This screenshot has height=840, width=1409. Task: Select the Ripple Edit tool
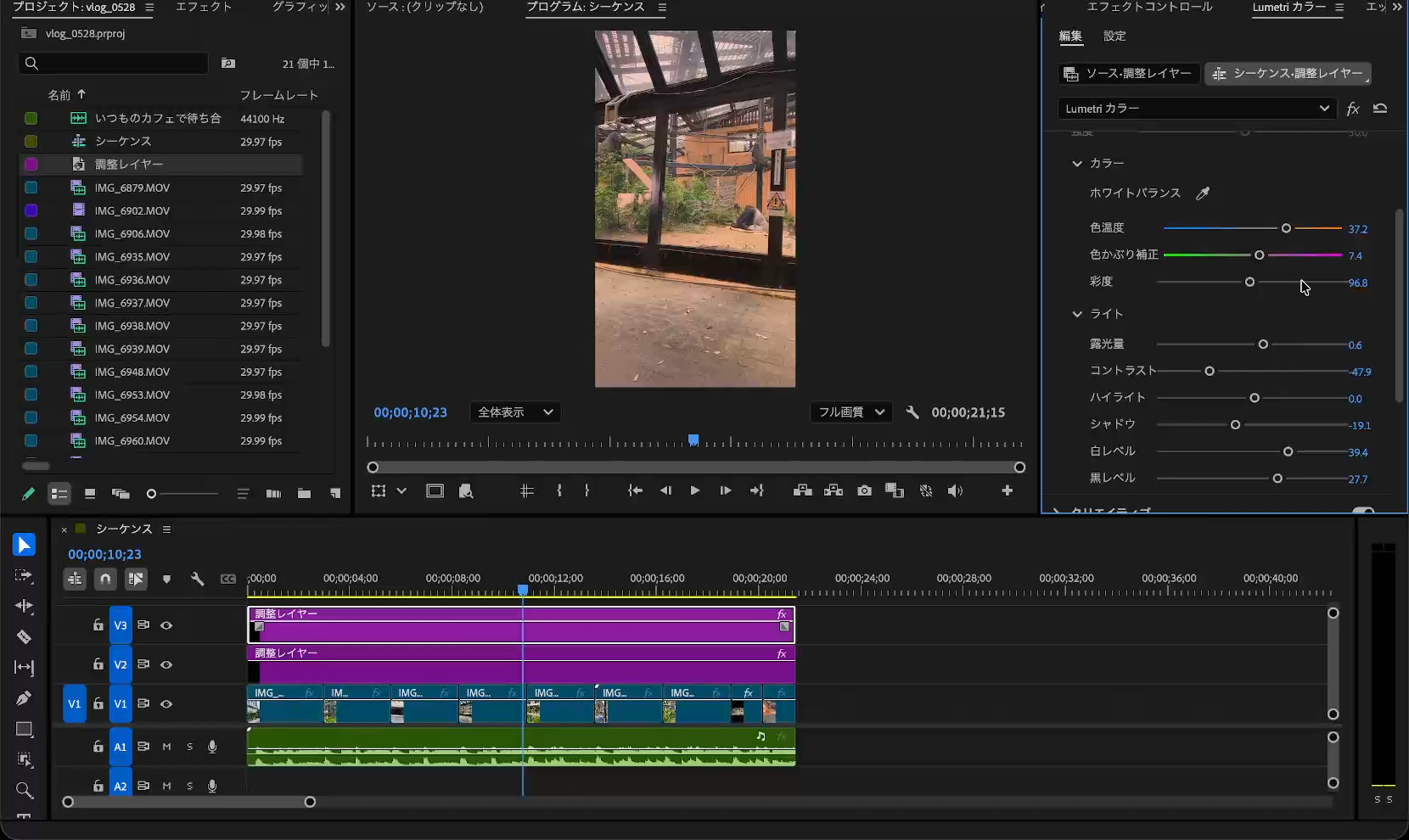[24, 606]
